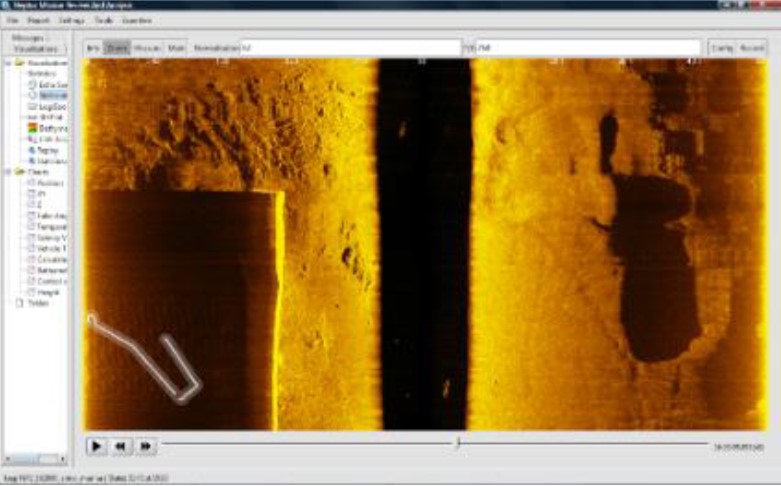Toggle the Info mode button
Viewport: 781px width, 486px height.
(x=93, y=47)
